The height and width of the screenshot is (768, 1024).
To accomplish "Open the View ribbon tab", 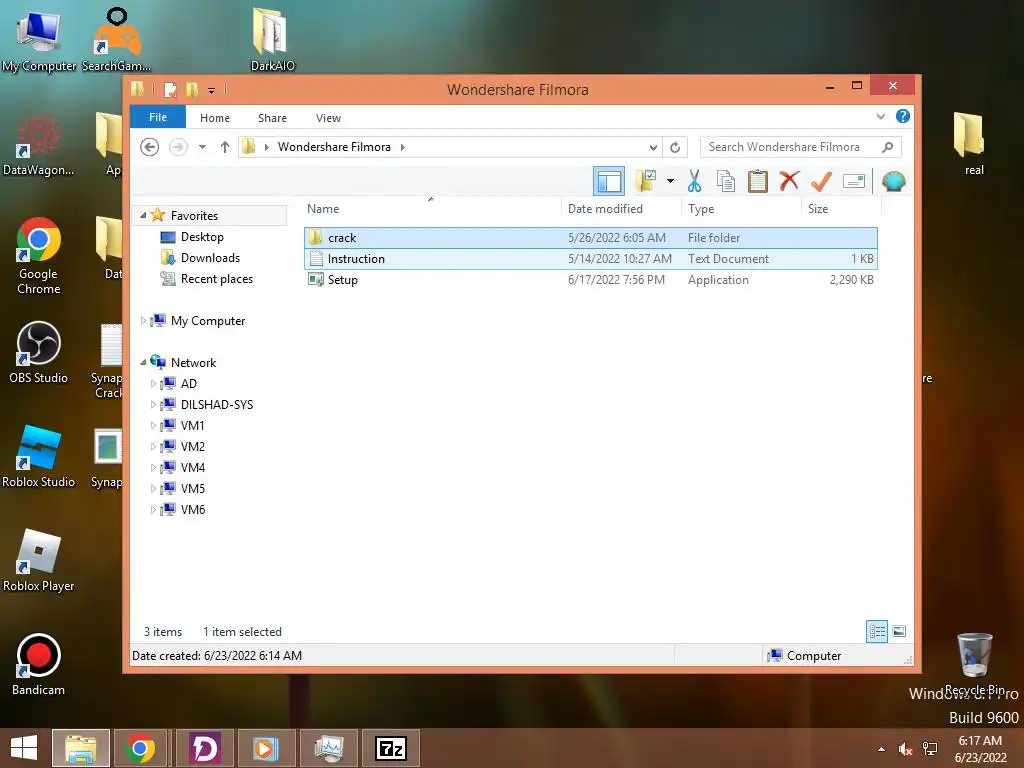I will [x=328, y=118].
